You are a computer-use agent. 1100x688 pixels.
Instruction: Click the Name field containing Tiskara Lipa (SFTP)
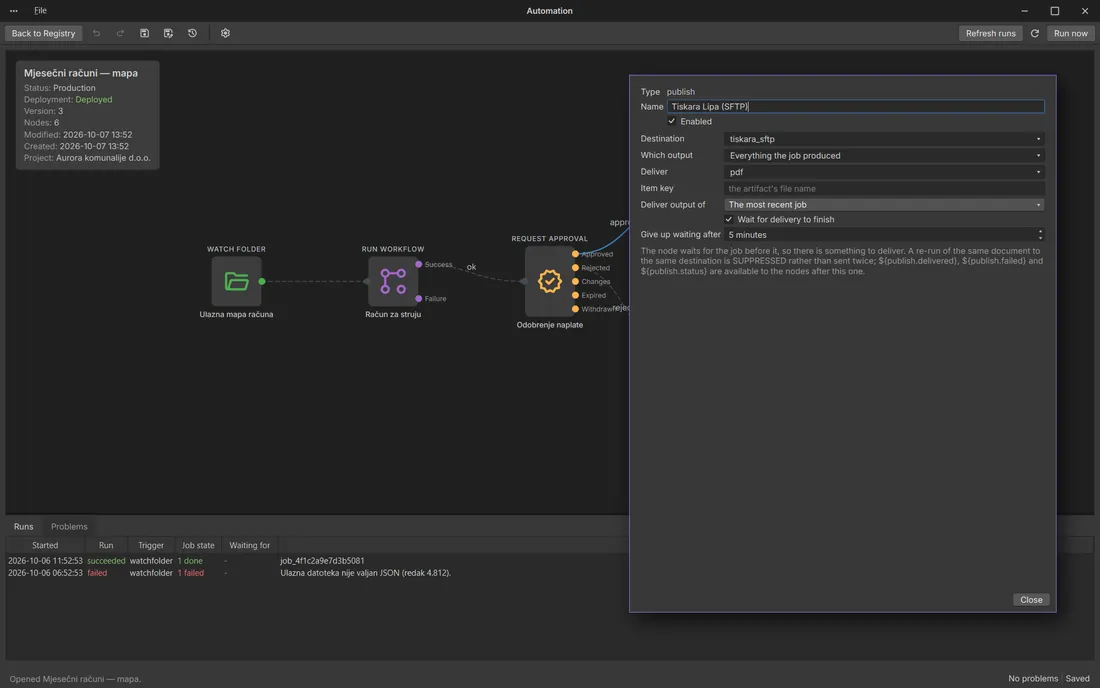coord(856,107)
